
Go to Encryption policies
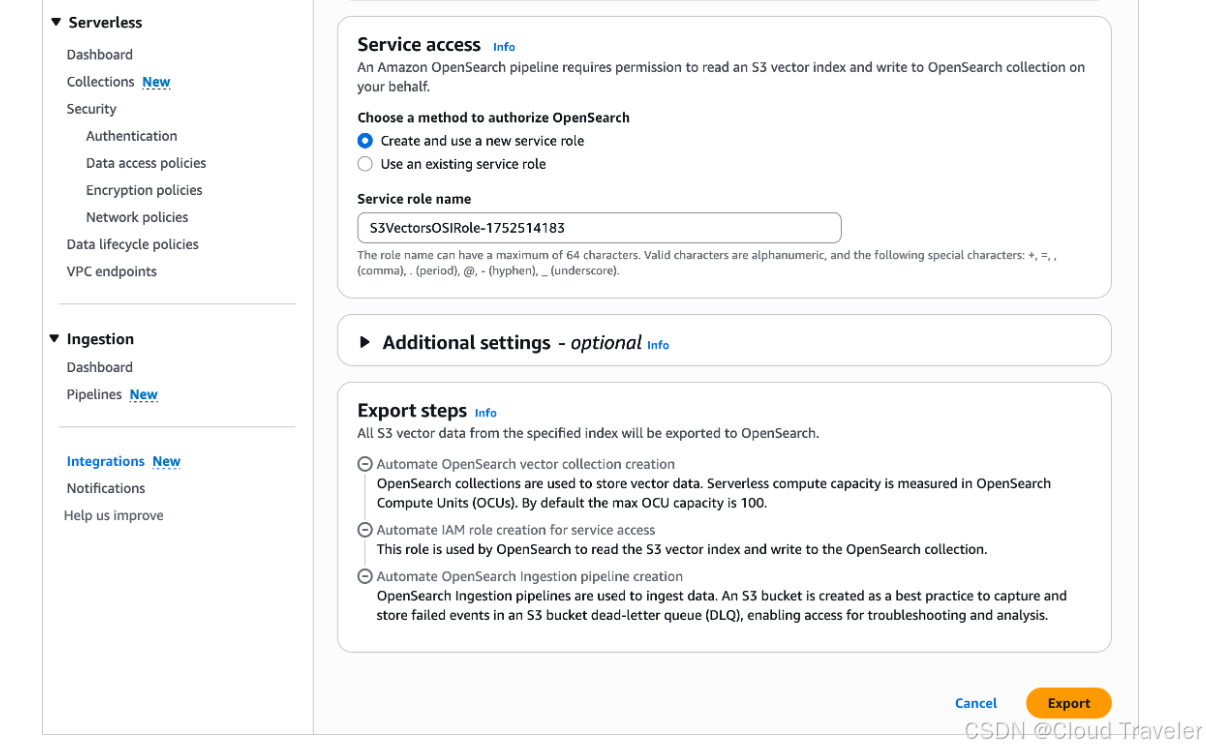144,190
